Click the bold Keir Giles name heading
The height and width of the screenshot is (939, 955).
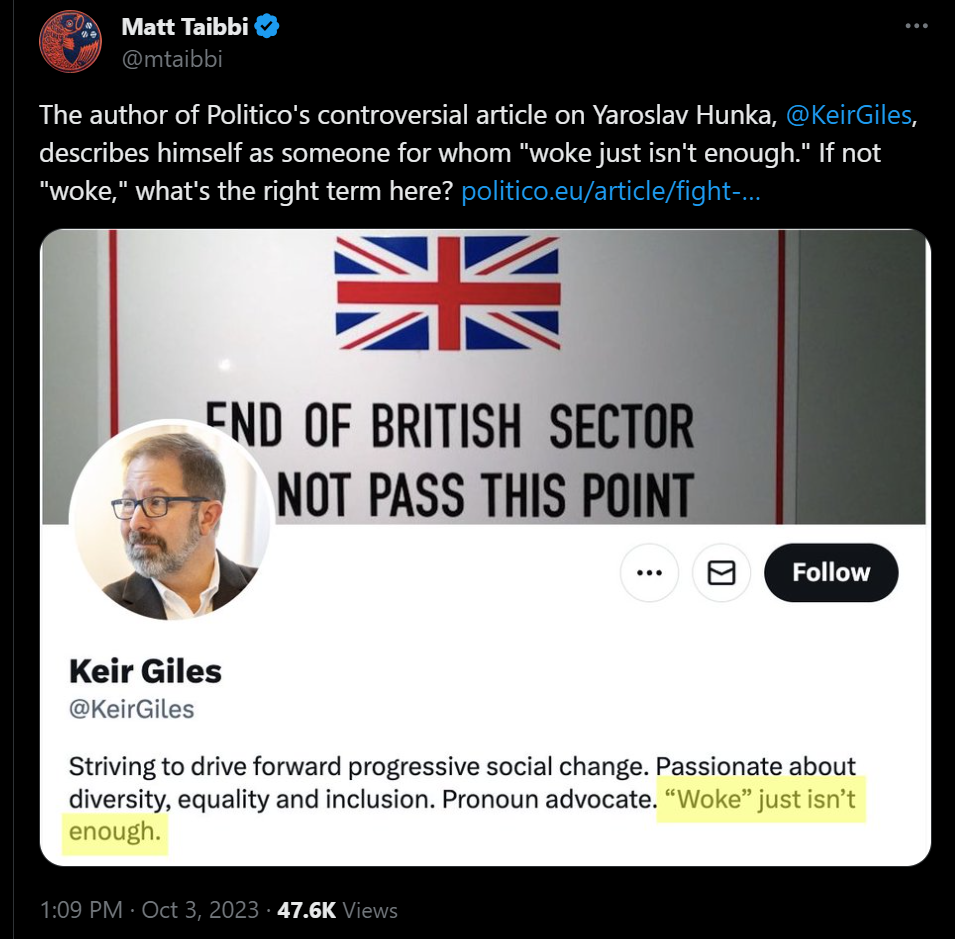pos(145,670)
